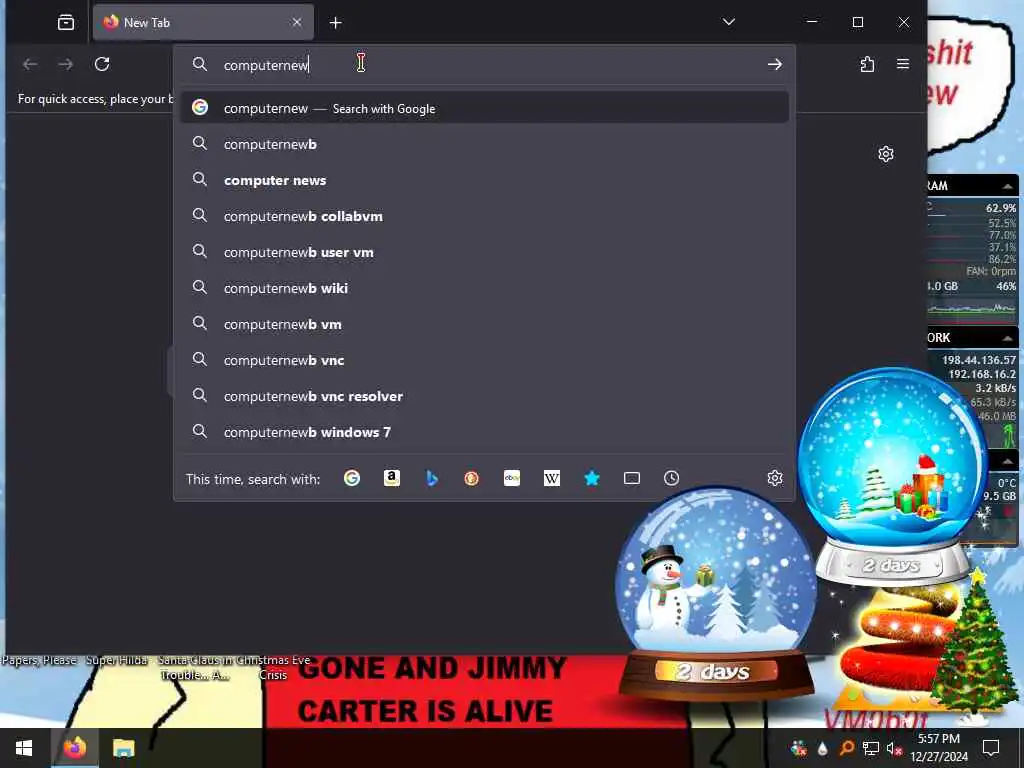Click the muted speaker volume tray icon
Image resolution: width=1024 pixels, height=768 pixels.
[894, 748]
